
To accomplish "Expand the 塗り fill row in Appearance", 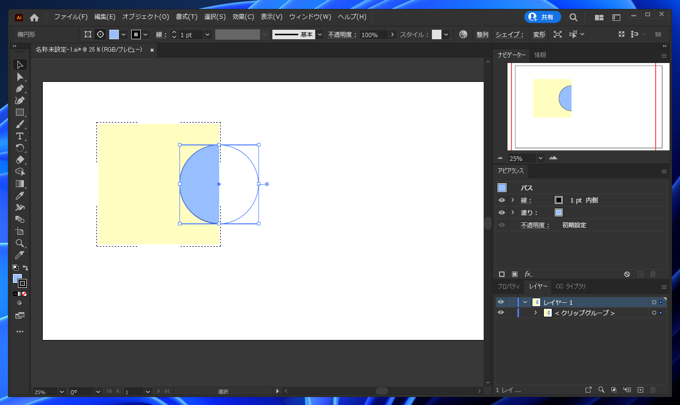I will [513, 212].
